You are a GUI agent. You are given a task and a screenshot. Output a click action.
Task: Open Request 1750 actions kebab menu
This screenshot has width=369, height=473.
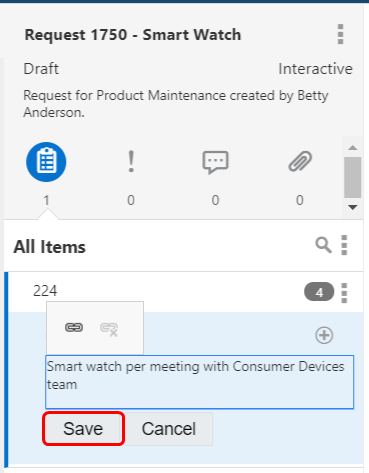pos(340,34)
